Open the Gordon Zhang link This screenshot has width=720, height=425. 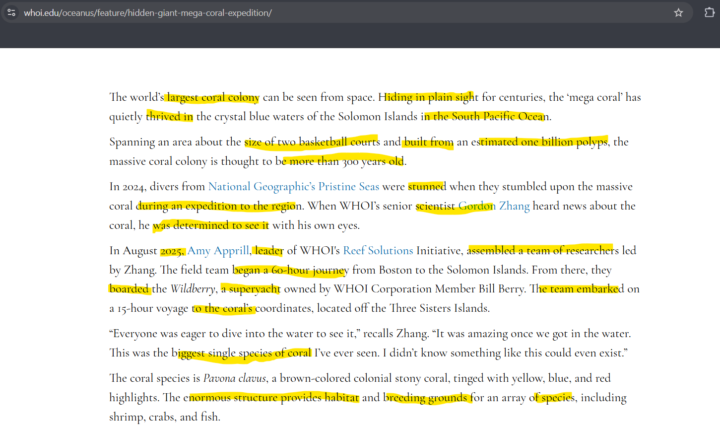tap(494, 206)
